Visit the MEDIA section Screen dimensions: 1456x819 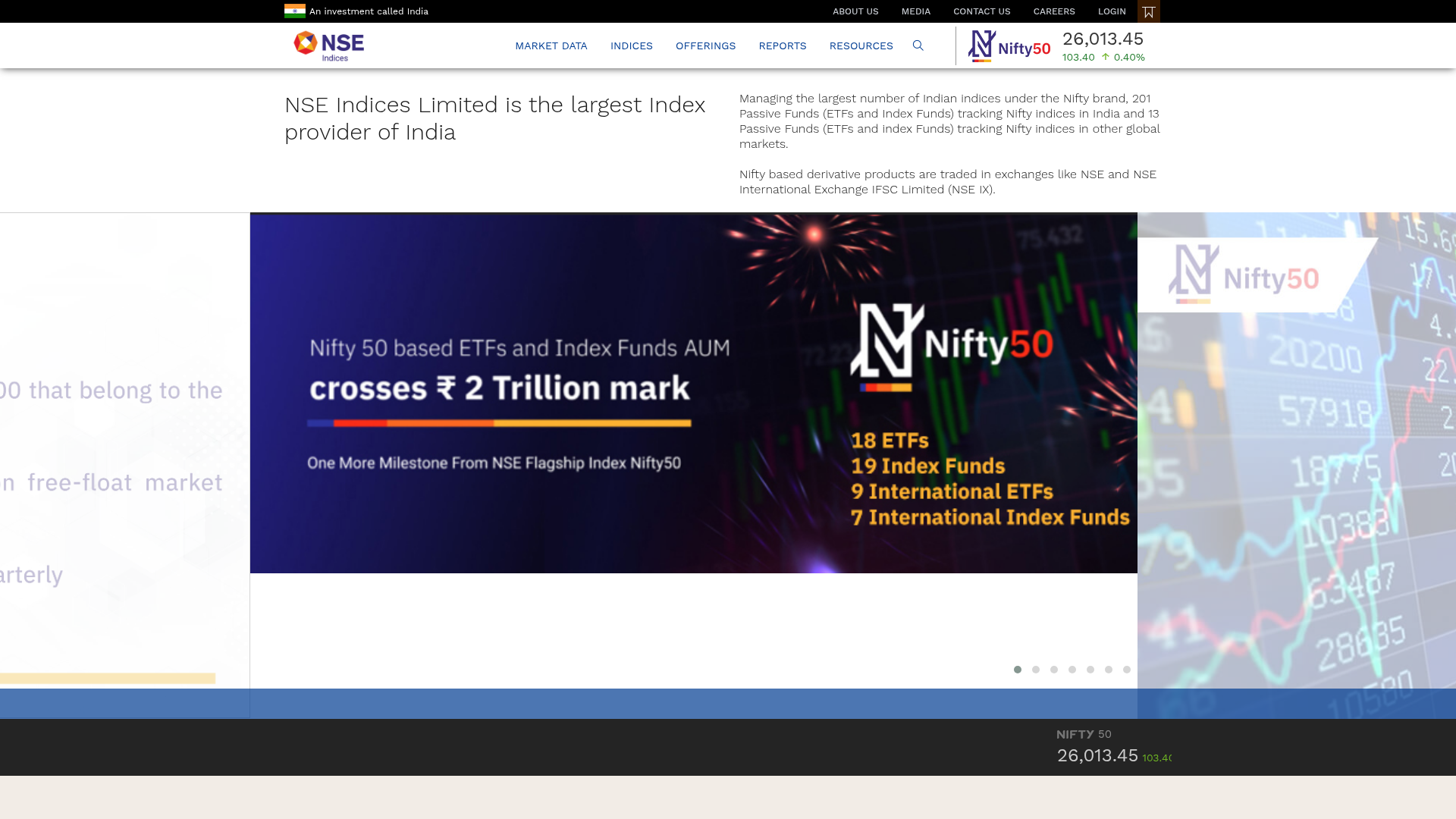point(915,11)
